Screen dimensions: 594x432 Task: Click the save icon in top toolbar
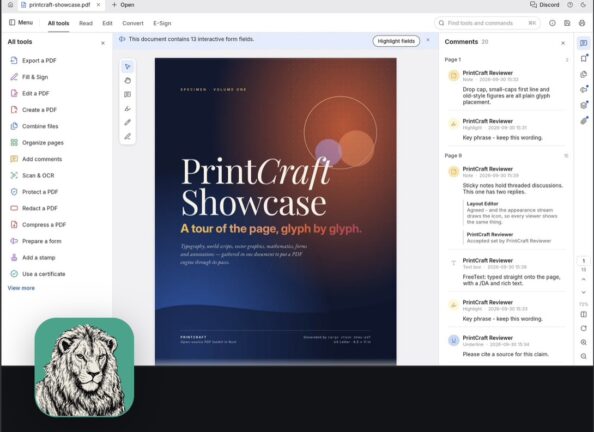tap(567, 23)
